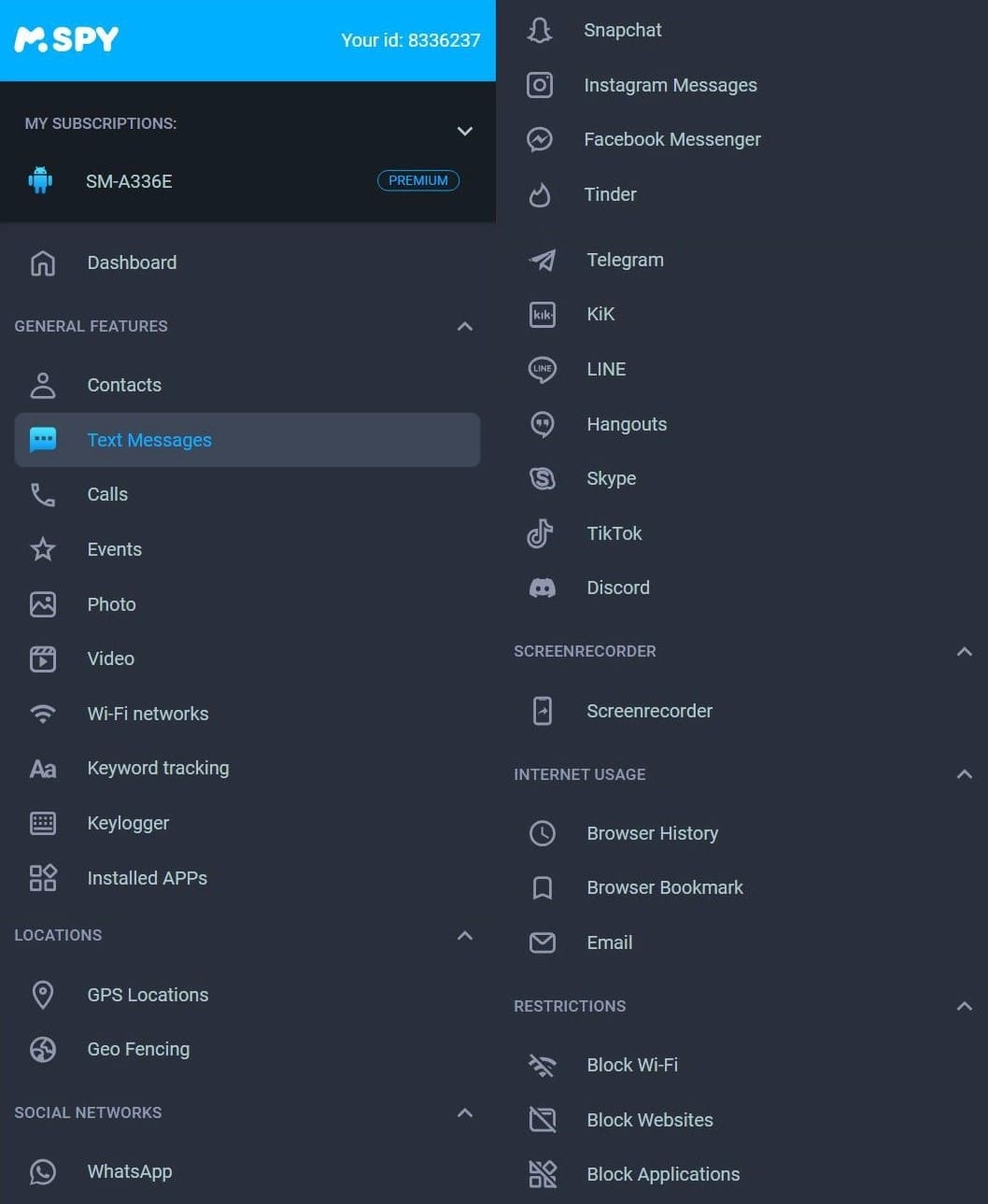Open Facebook Messenger label

pyautogui.click(x=672, y=139)
